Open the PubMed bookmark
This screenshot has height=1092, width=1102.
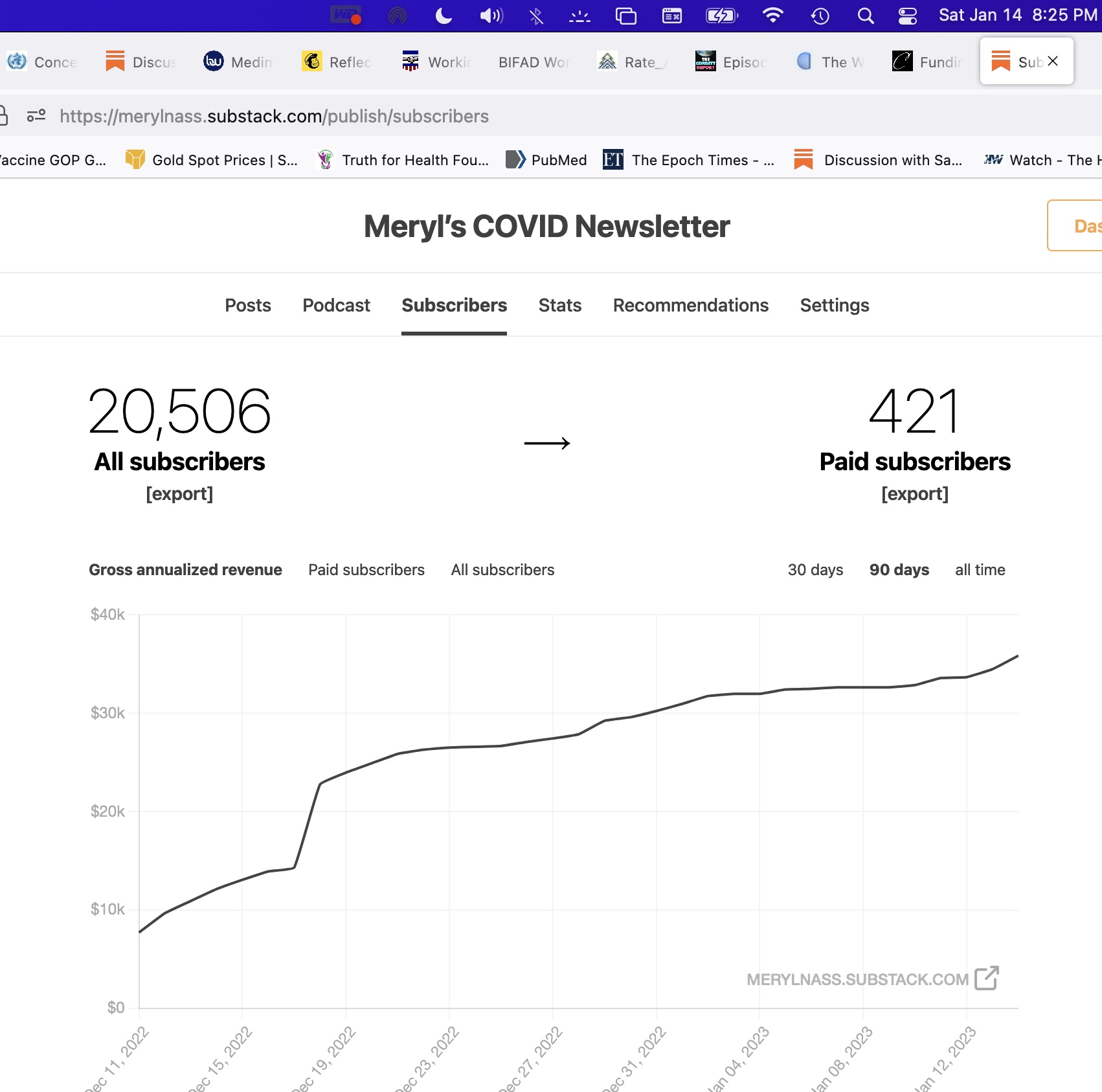coord(547,160)
